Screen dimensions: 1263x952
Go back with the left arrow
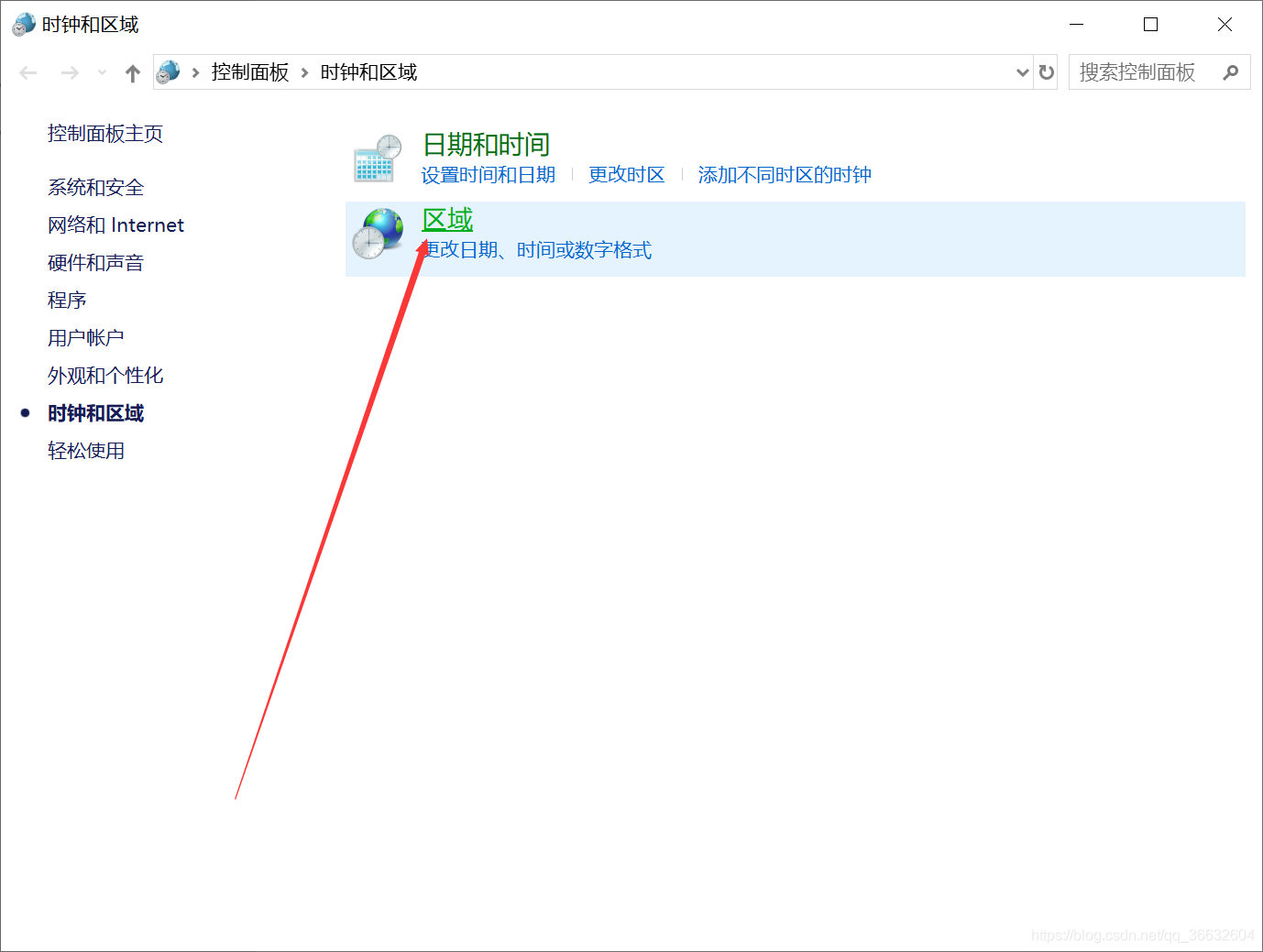(28, 72)
